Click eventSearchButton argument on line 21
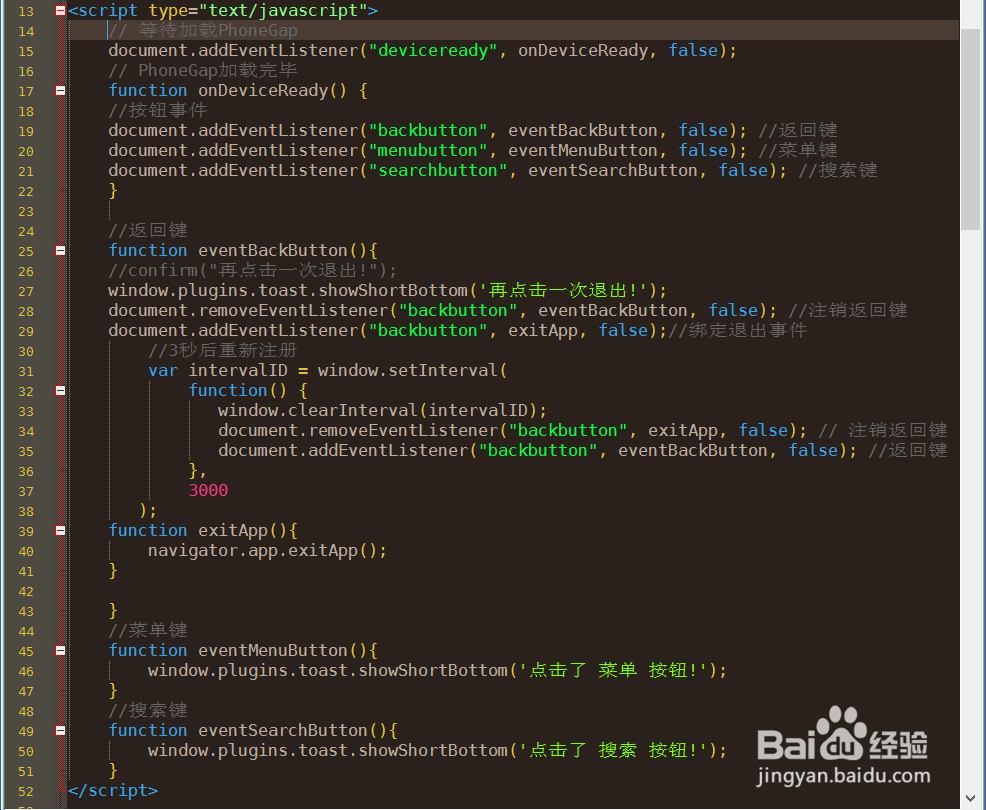This screenshot has height=810, width=986. pos(612,171)
